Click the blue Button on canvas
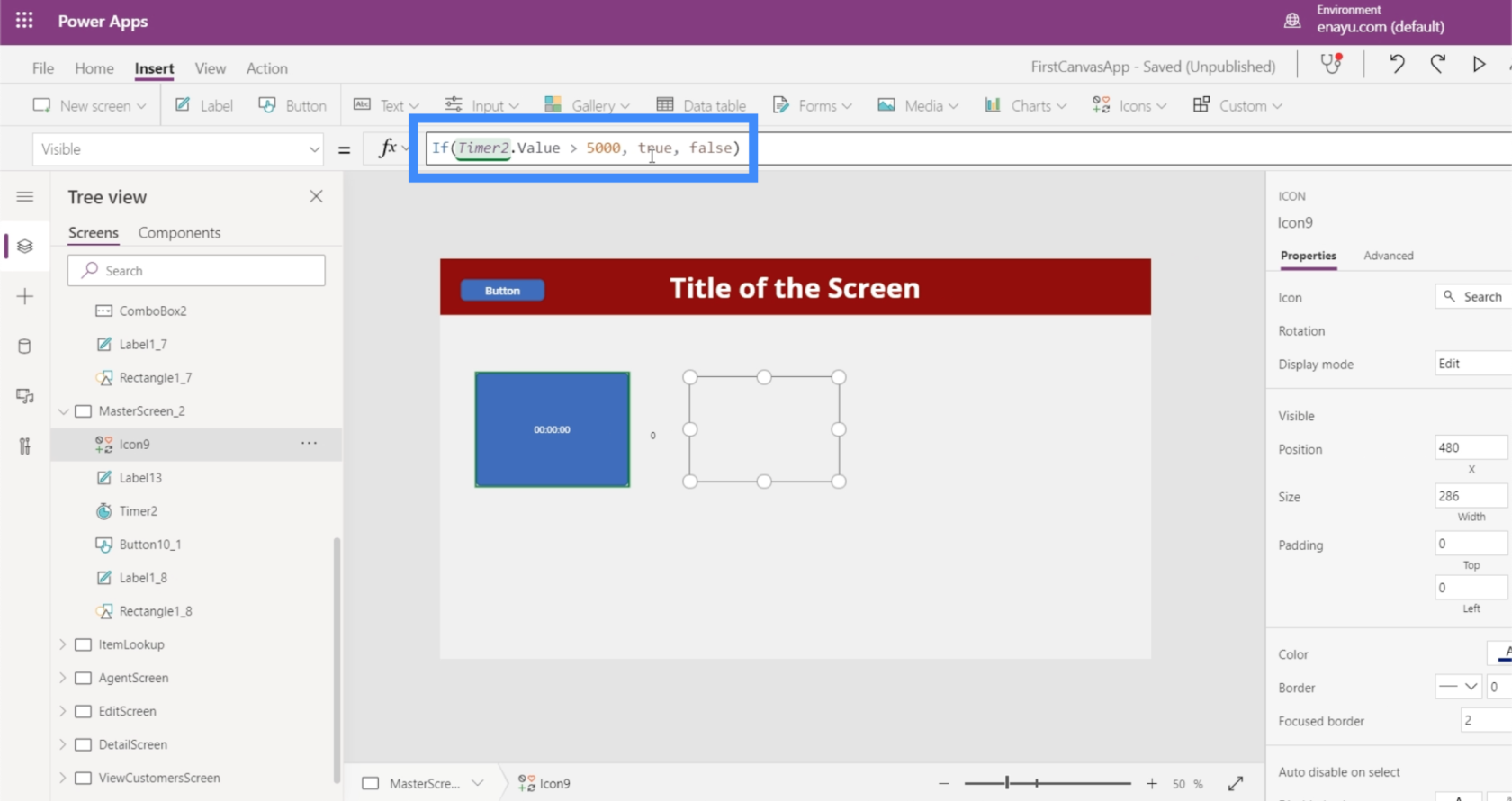 [x=502, y=290]
